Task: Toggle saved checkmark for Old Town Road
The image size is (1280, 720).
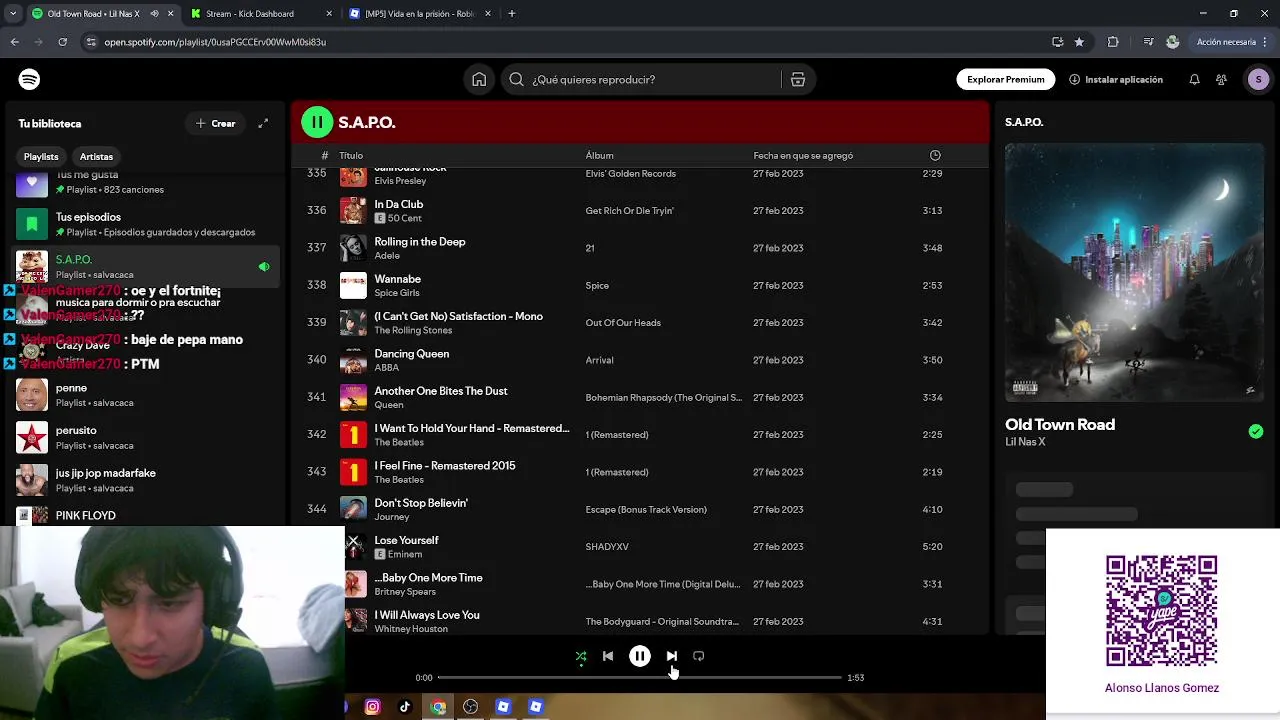Action: pyautogui.click(x=1256, y=432)
